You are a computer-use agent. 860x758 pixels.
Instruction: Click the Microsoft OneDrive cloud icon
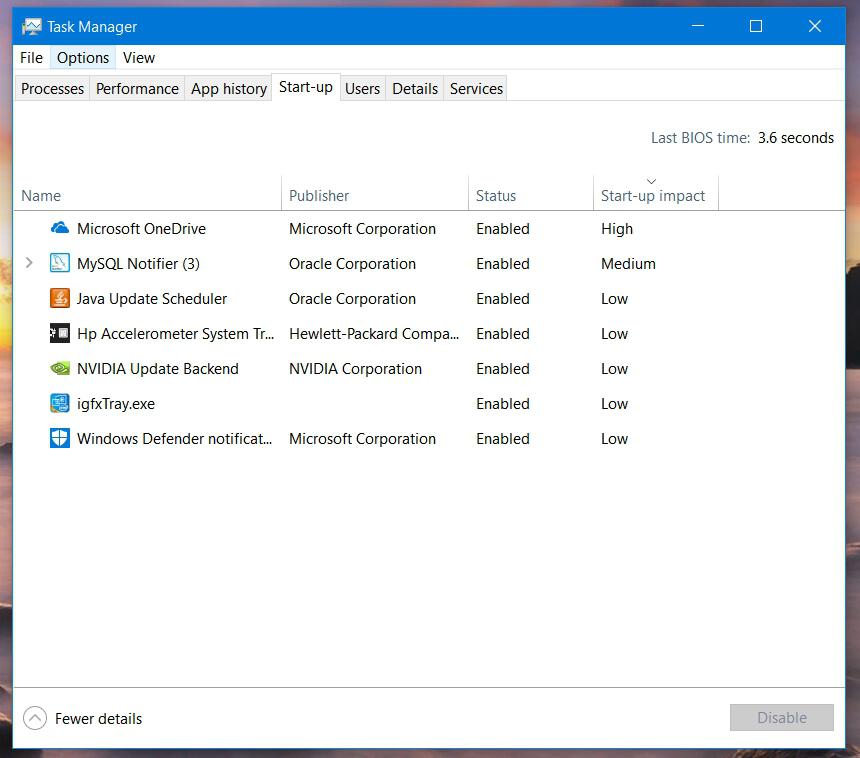(60, 228)
